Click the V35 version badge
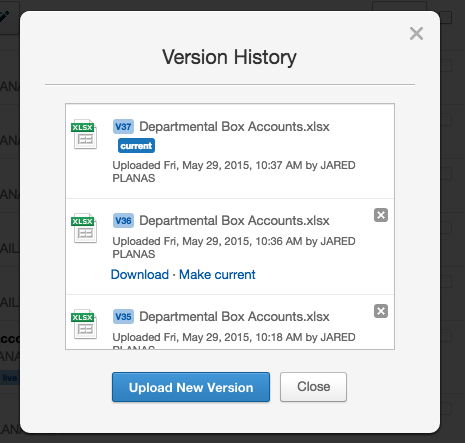The height and width of the screenshot is (443, 465). pos(123,317)
